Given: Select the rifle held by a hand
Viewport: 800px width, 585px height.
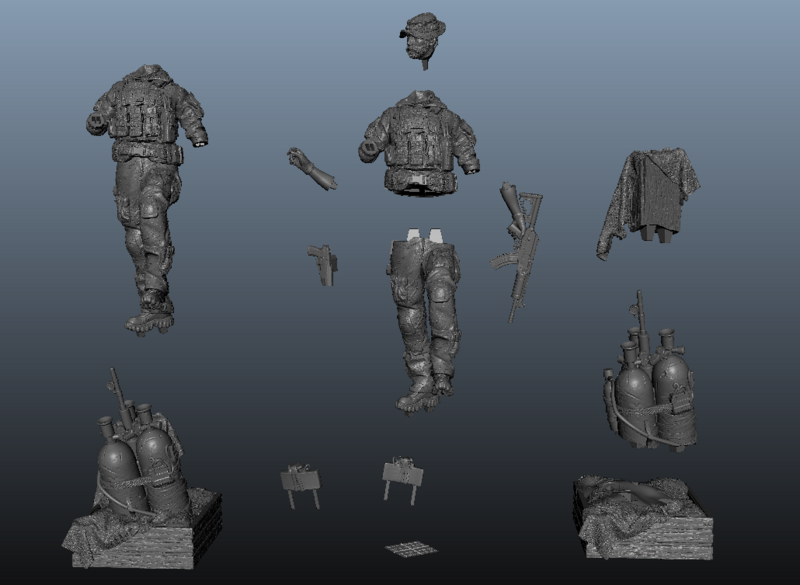Looking at the screenshot, I should [517, 251].
